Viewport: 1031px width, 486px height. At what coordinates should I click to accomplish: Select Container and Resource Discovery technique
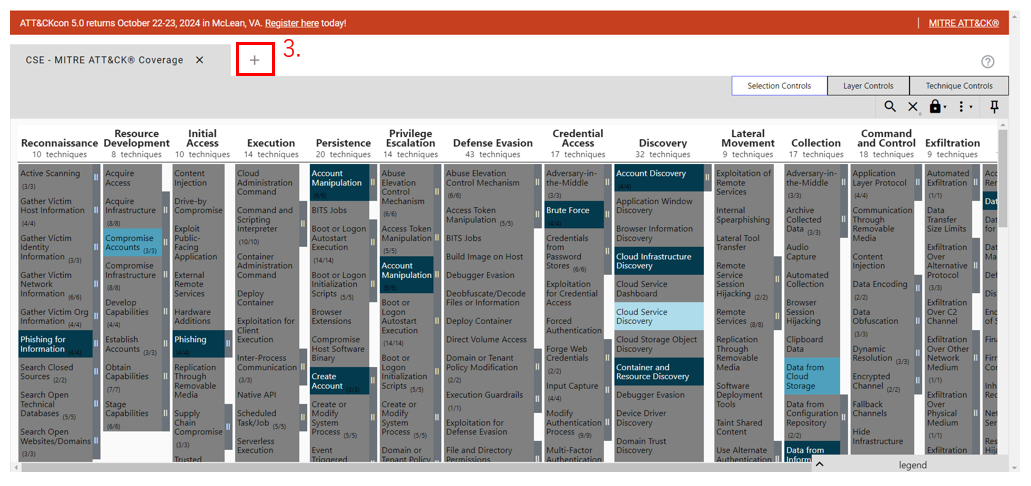click(x=659, y=372)
